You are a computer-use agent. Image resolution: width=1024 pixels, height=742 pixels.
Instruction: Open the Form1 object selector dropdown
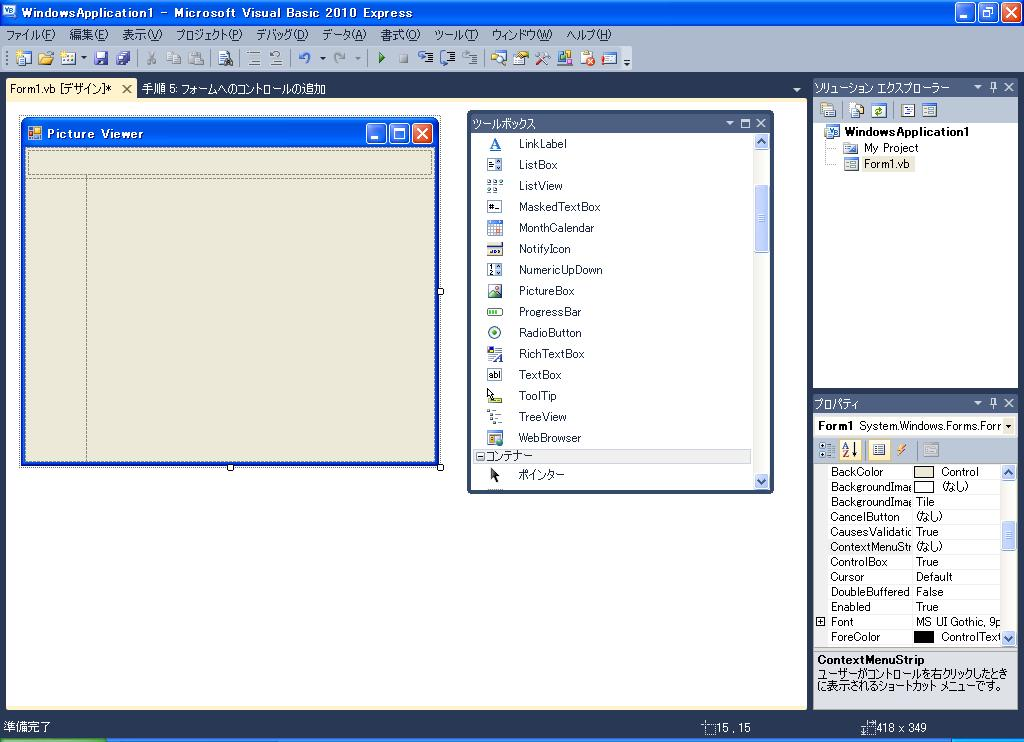1008,426
